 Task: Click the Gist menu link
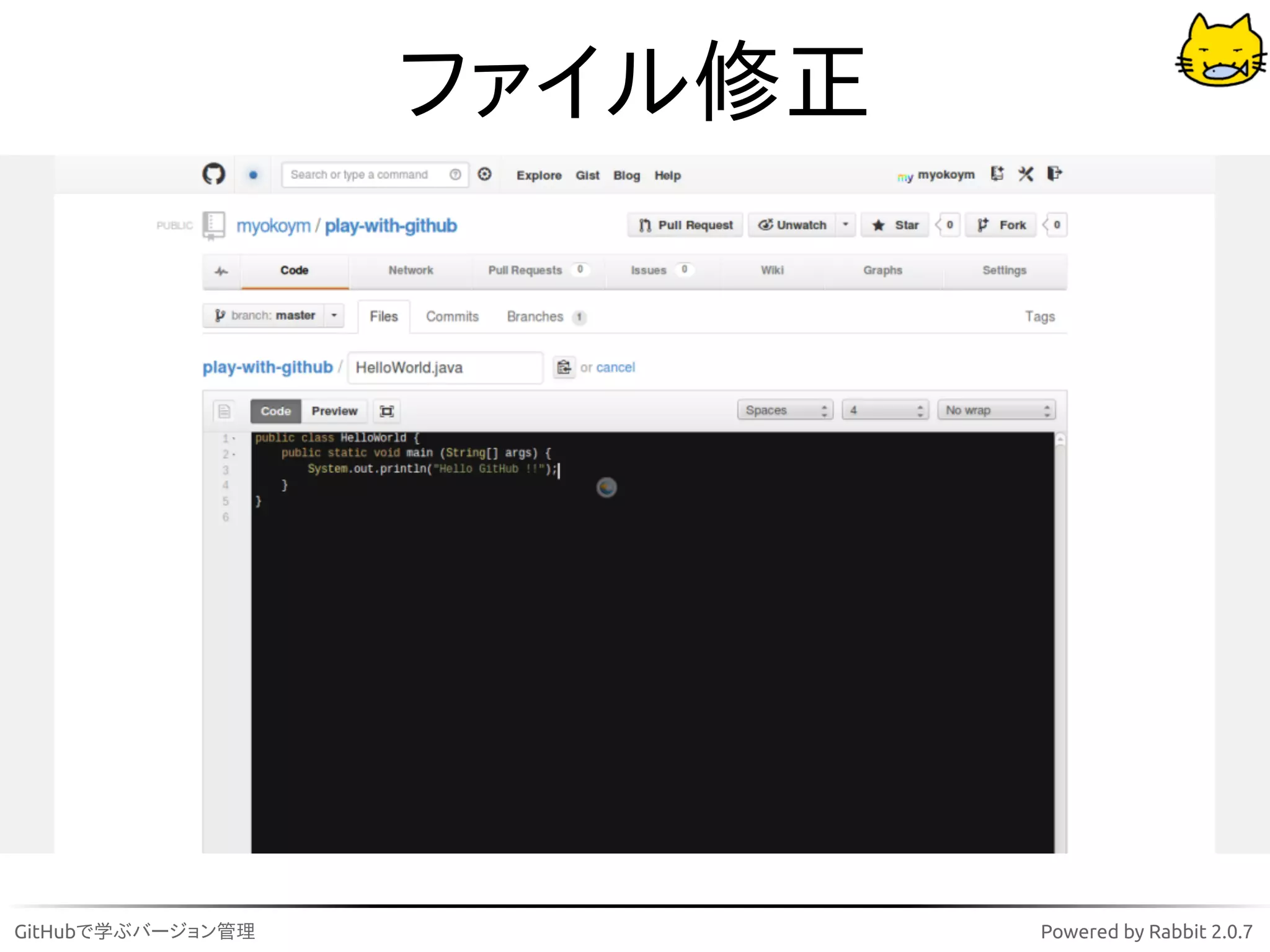click(x=587, y=175)
